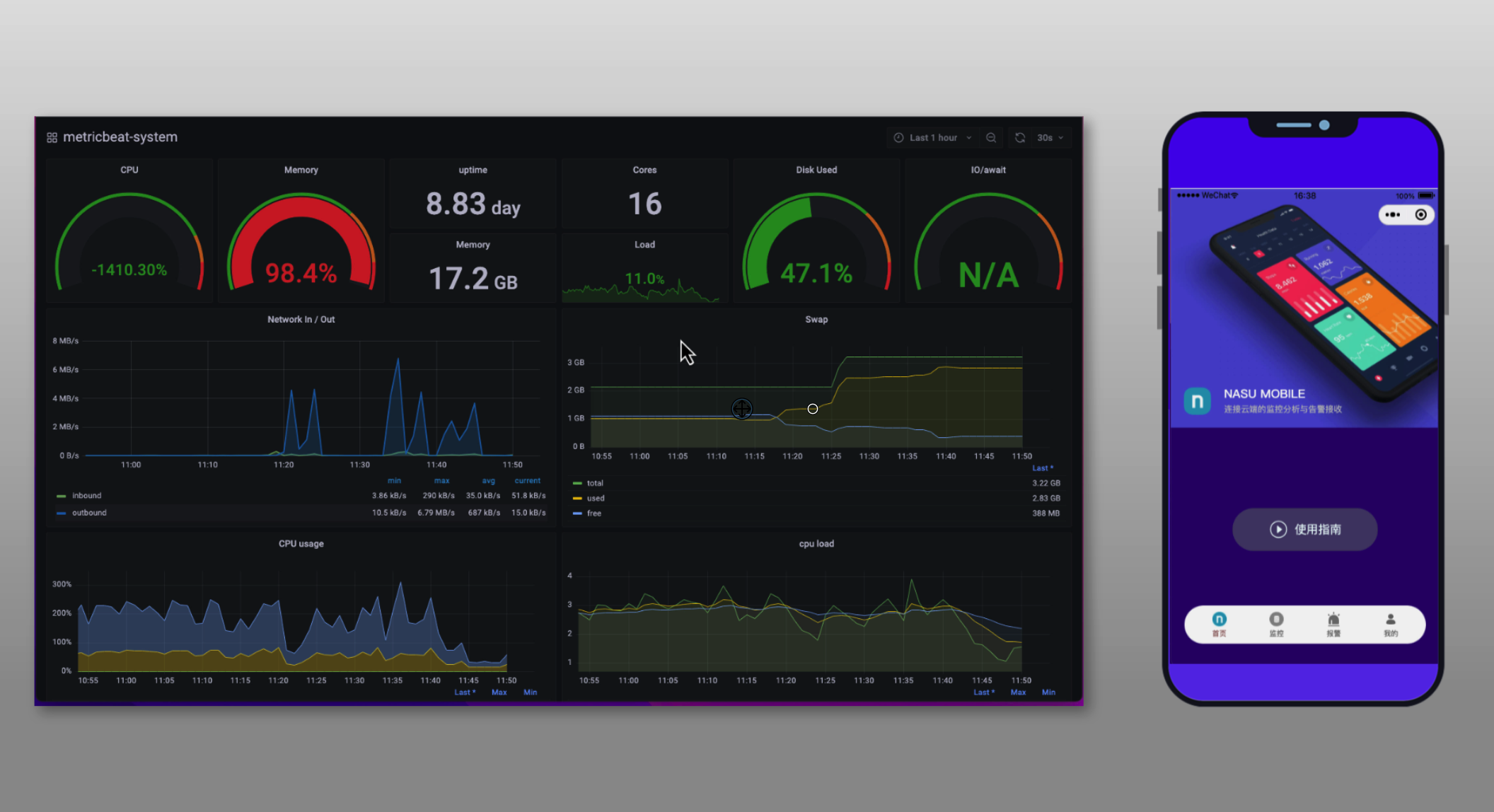The height and width of the screenshot is (812, 1494).
Task: Sort CPU usage legend by Max column
Action: 499,692
